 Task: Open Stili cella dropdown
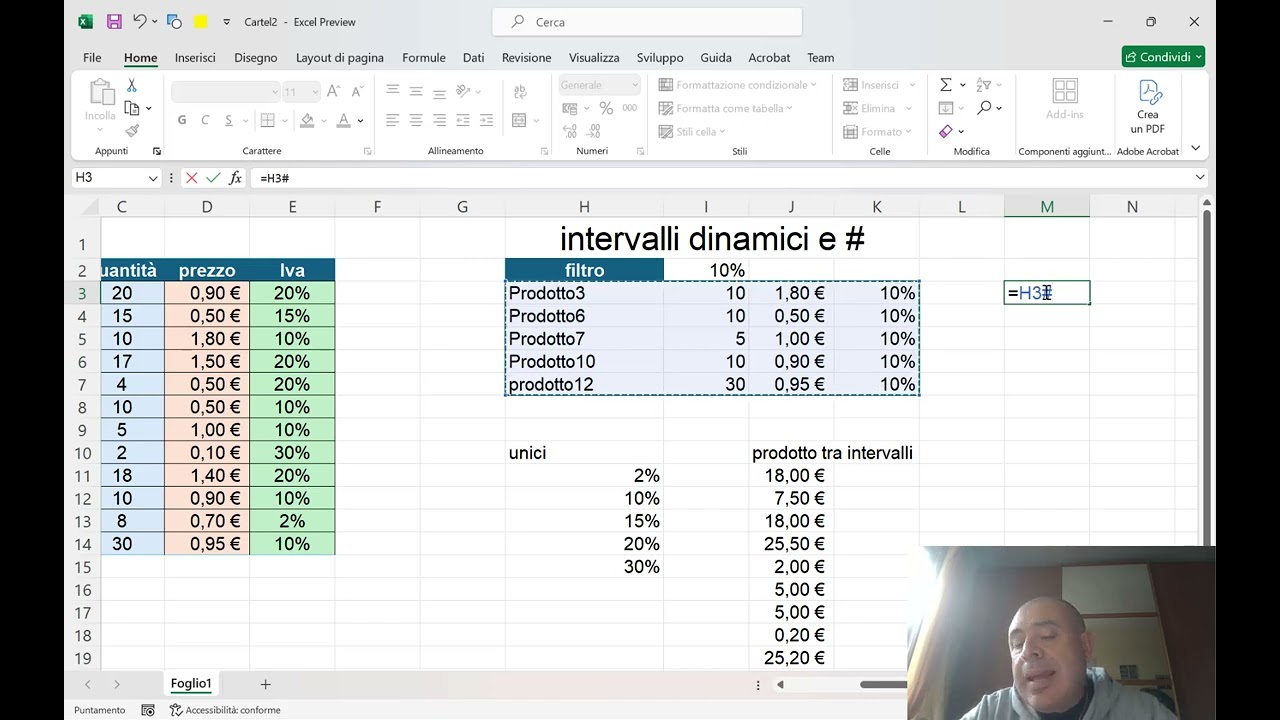click(691, 132)
